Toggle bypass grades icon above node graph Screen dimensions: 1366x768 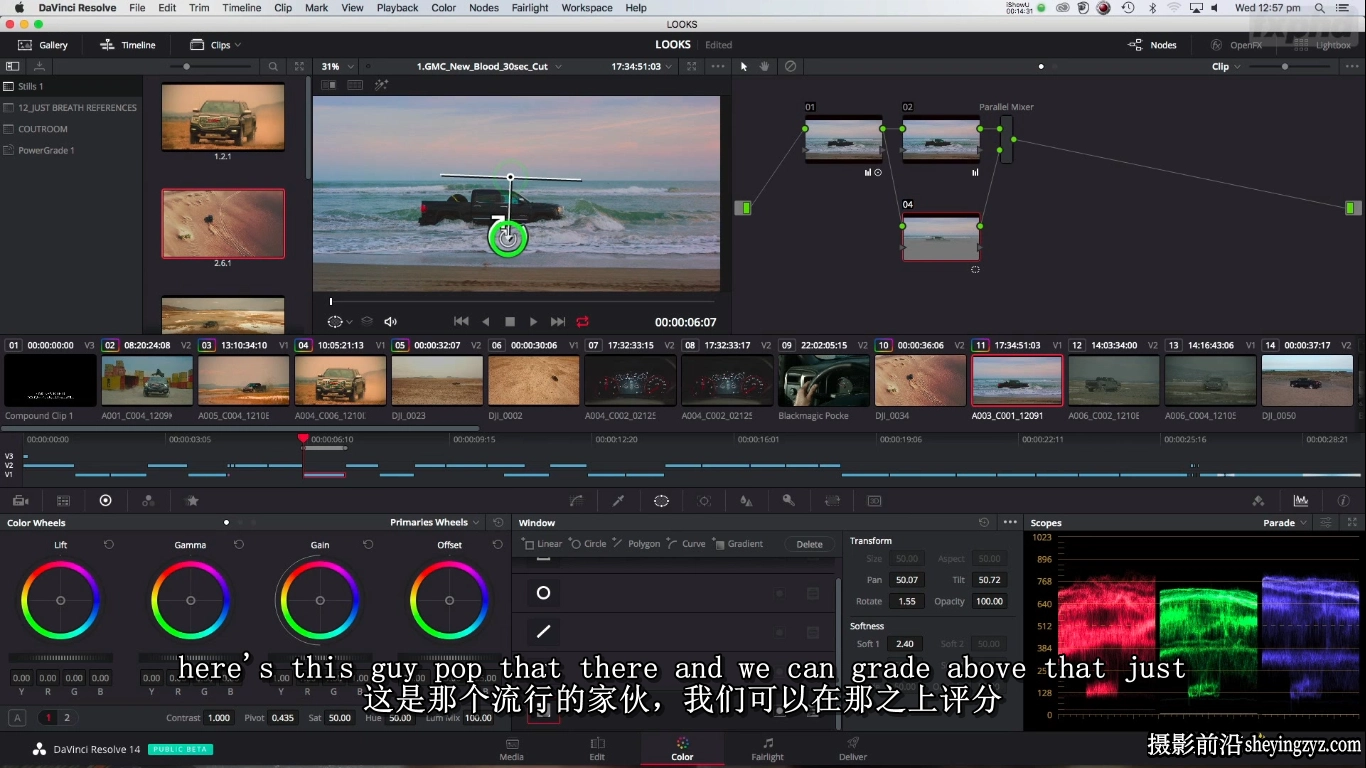pos(790,66)
